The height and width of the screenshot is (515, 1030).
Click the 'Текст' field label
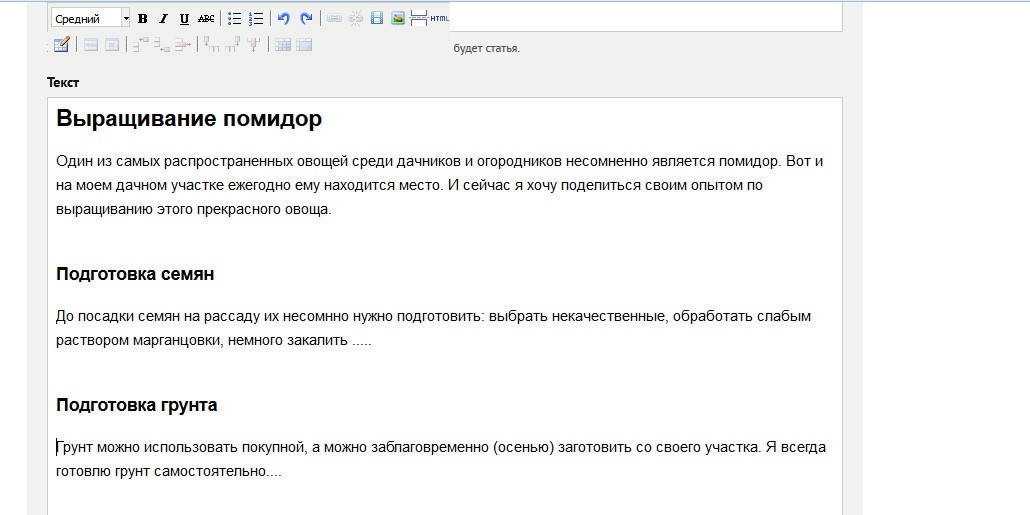[x=63, y=82]
